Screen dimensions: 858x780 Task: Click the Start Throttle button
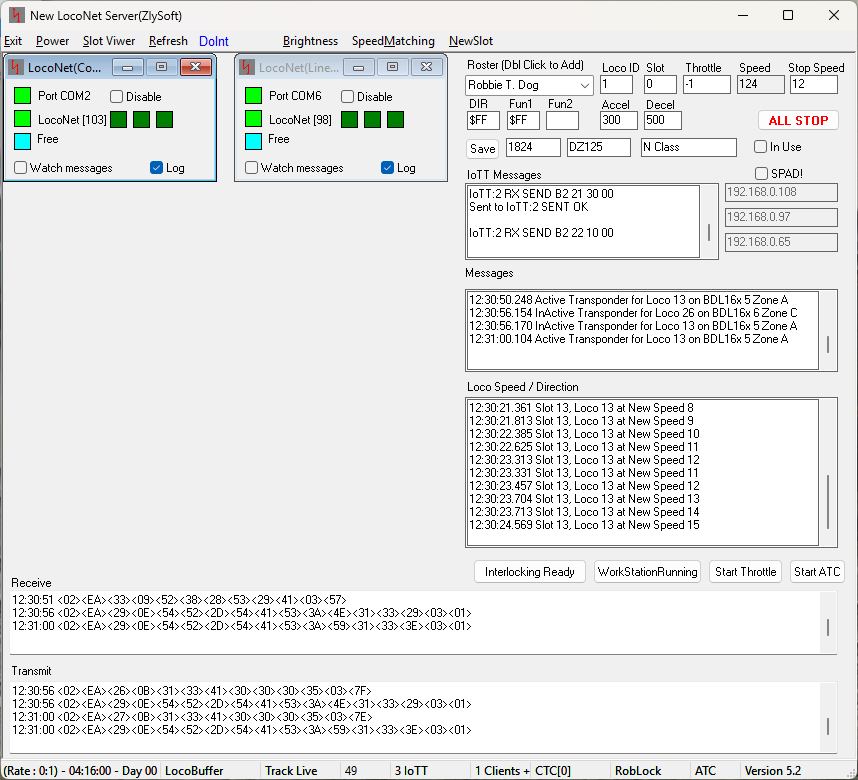pyautogui.click(x=745, y=572)
